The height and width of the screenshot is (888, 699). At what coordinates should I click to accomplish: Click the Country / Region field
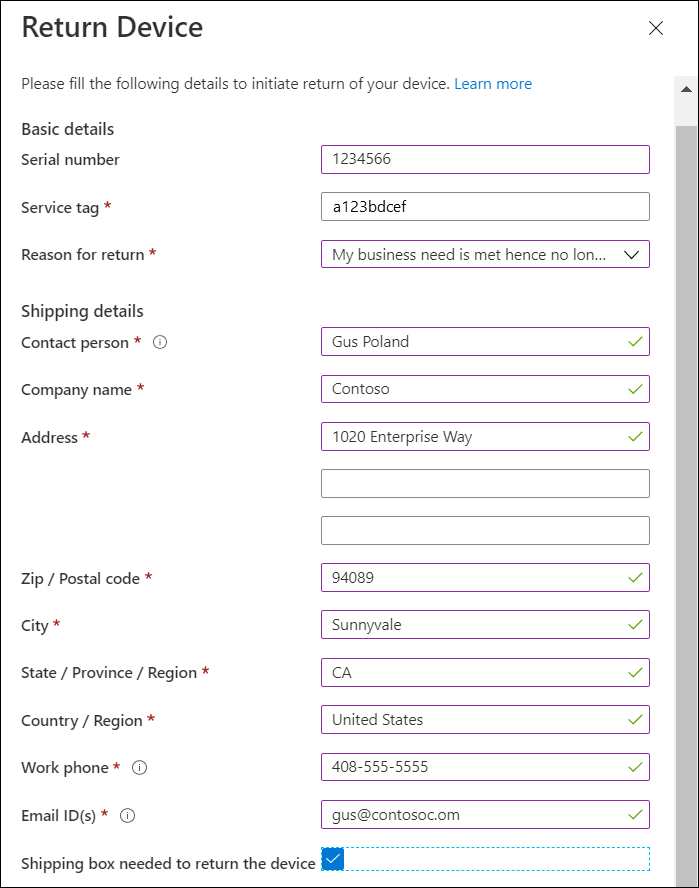coord(485,720)
